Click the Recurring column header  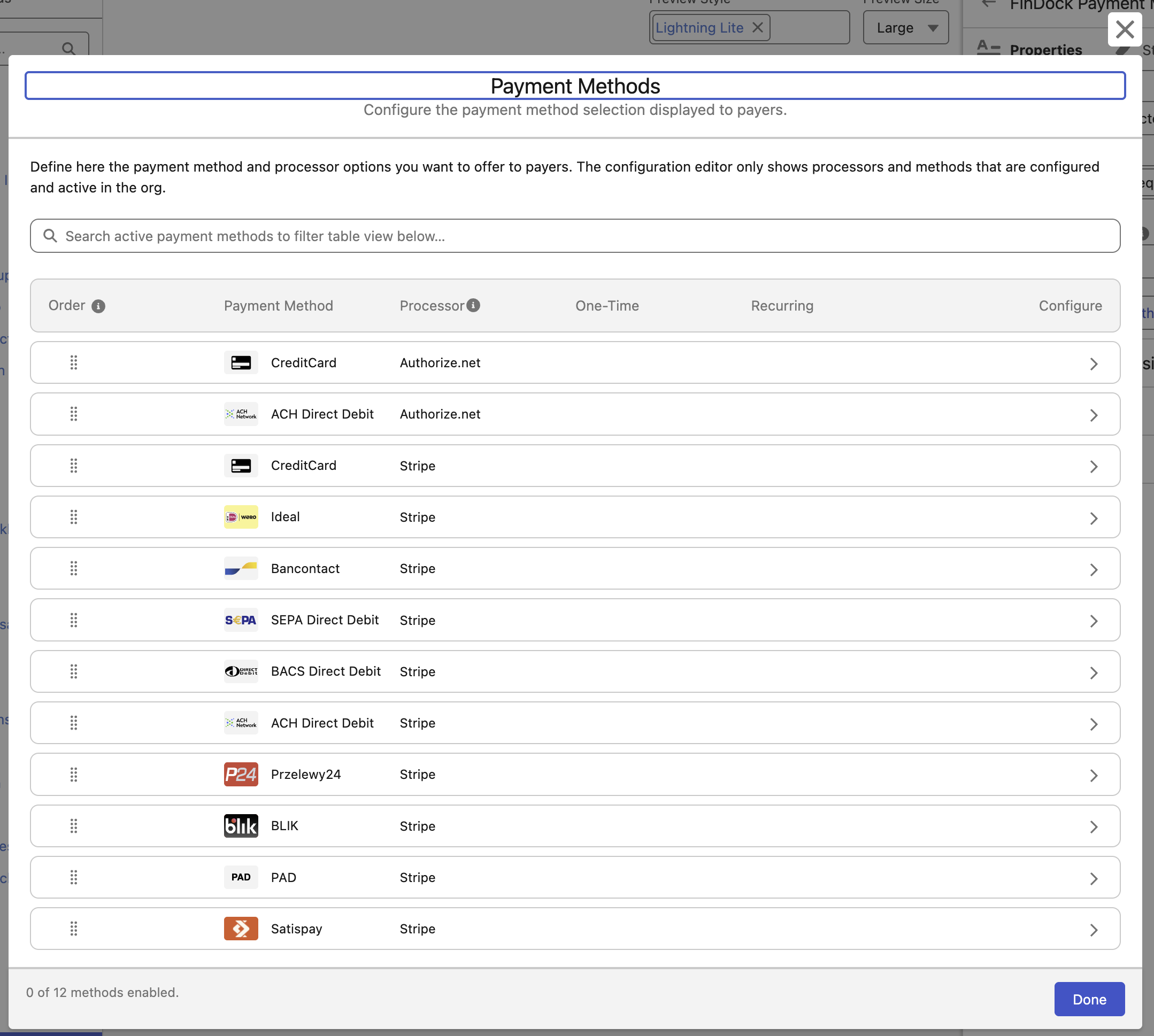(782, 306)
